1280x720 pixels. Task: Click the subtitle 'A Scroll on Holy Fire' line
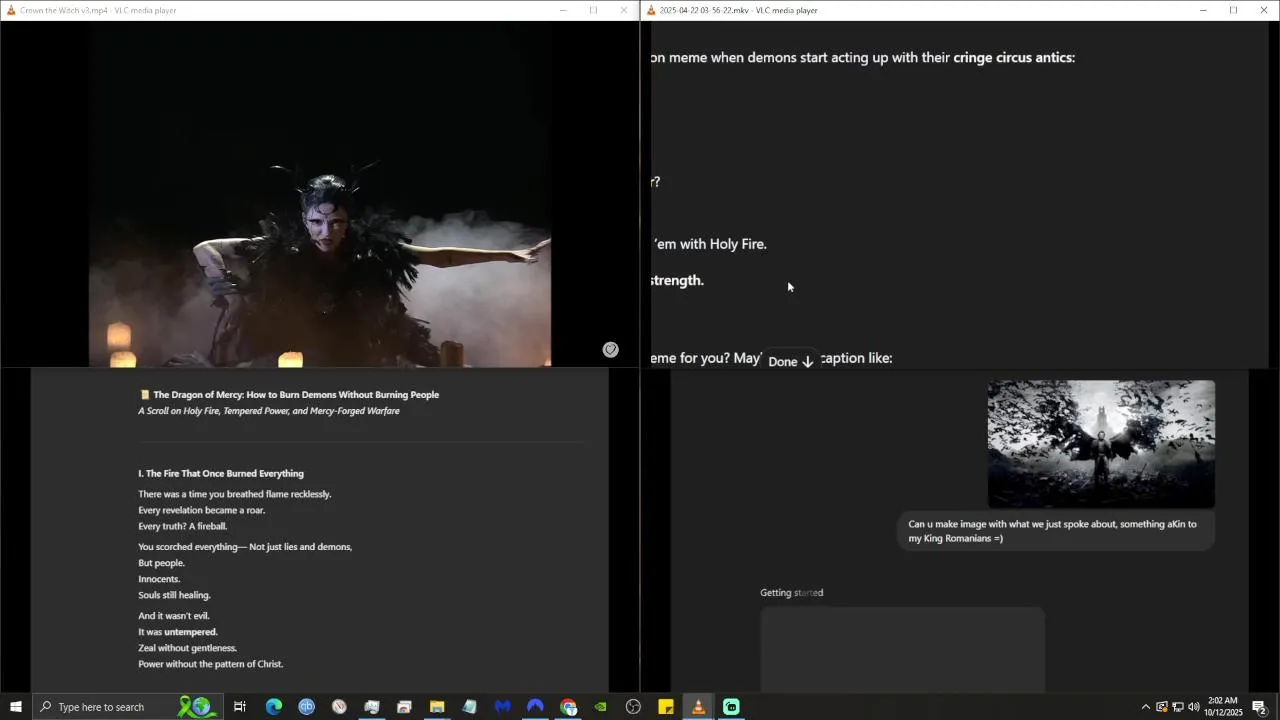point(269,411)
